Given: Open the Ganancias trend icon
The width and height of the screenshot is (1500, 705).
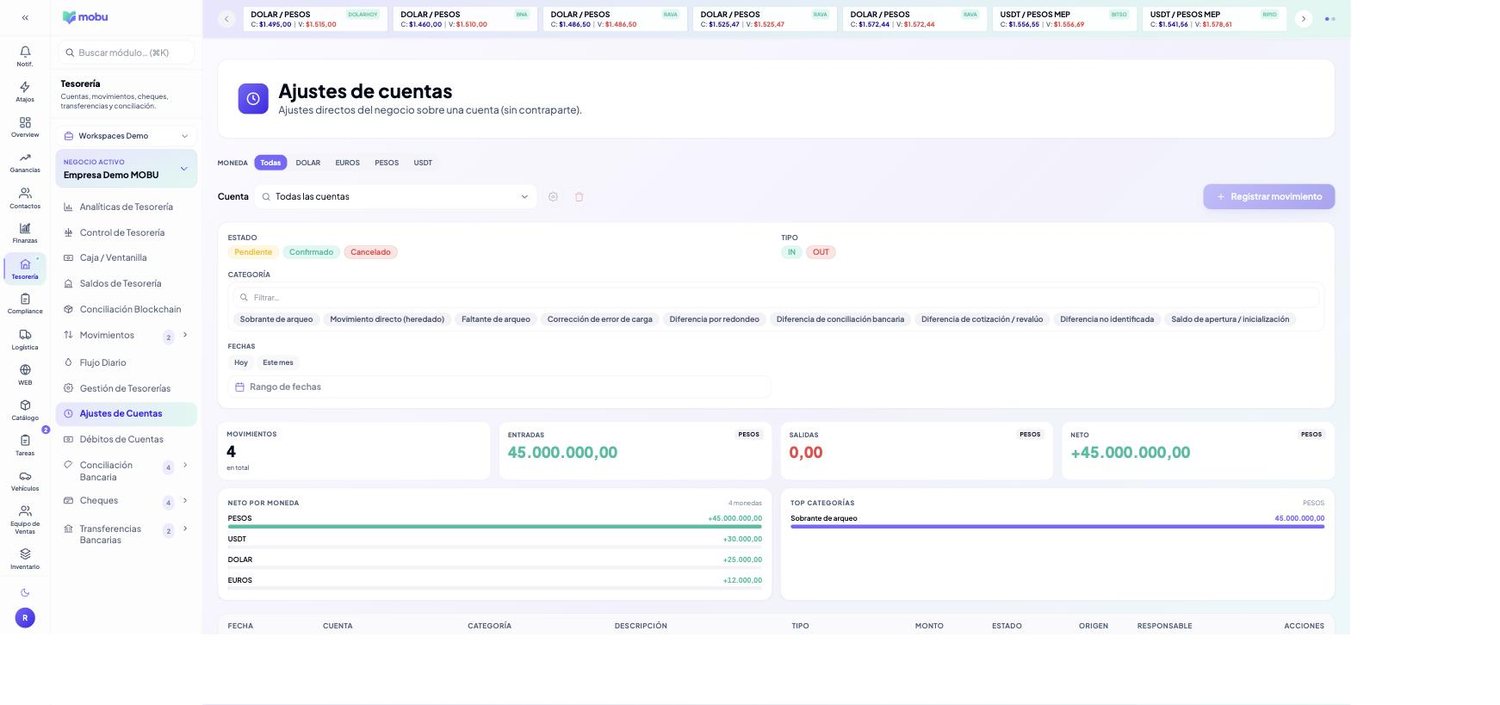Looking at the screenshot, I should [x=25, y=157].
